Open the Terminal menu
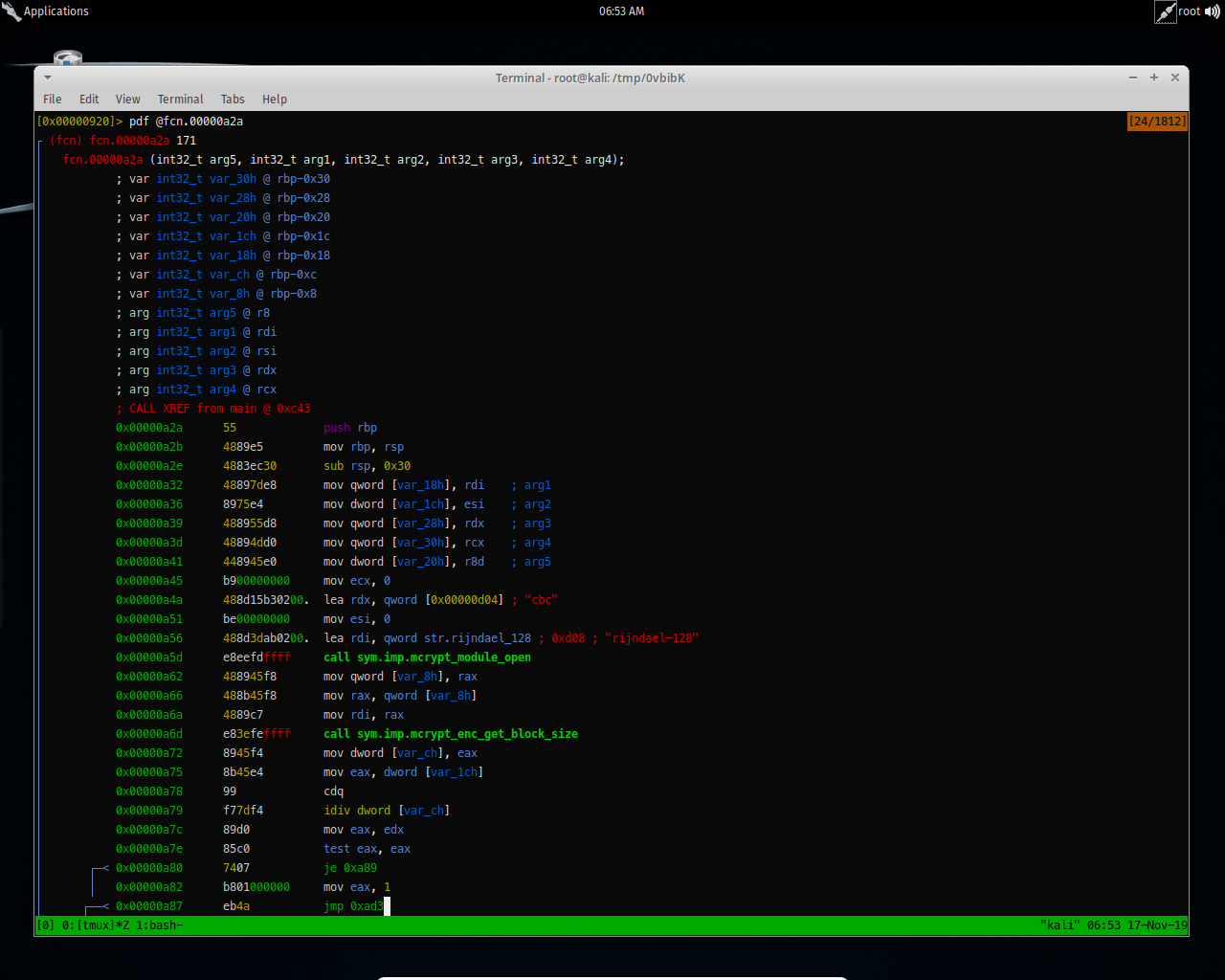Screen dimensions: 1225x980 click(x=181, y=100)
